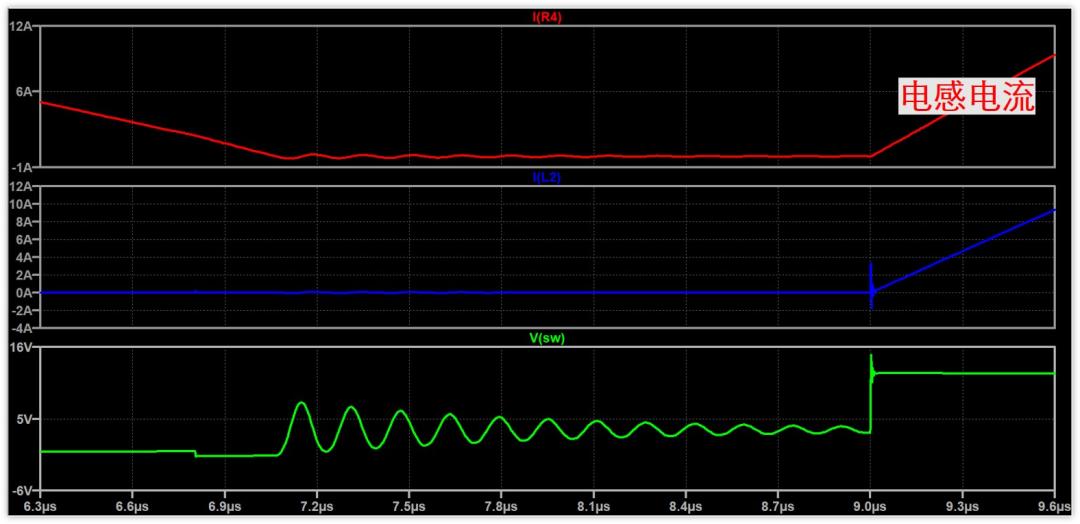Click the -2A axis label
The image size is (1080, 524).
(23, 310)
